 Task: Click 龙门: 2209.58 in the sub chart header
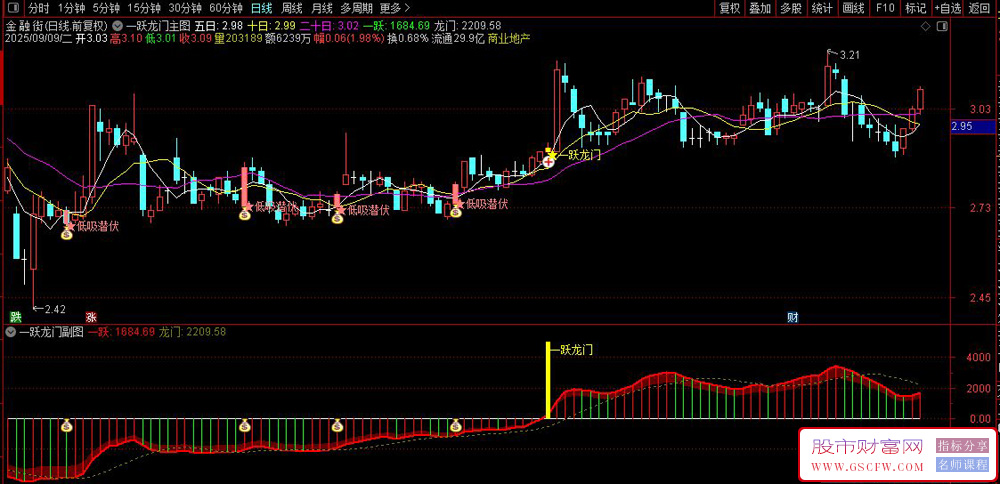(x=191, y=332)
